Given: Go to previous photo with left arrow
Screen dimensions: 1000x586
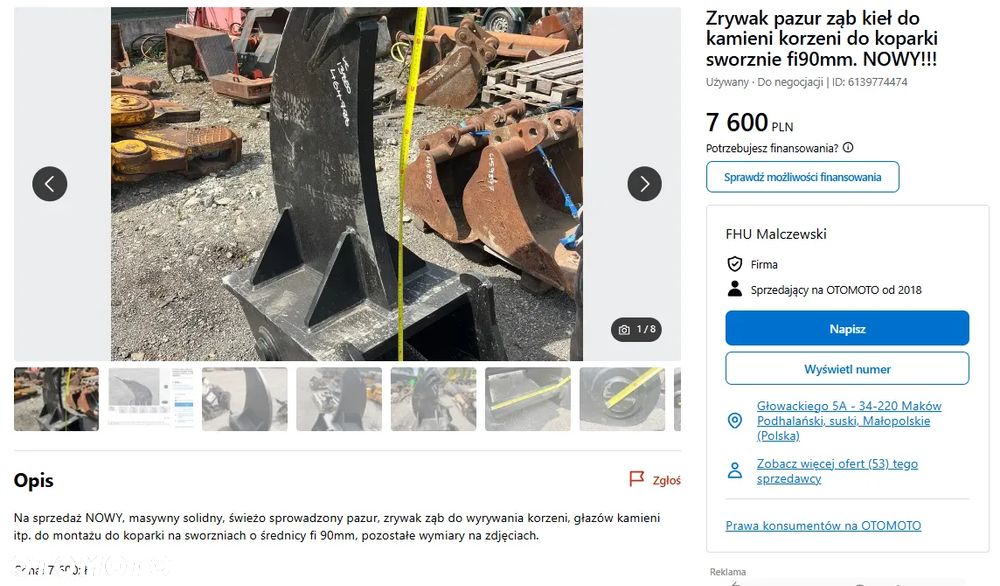Looking at the screenshot, I should pyautogui.click(x=50, y=184).
